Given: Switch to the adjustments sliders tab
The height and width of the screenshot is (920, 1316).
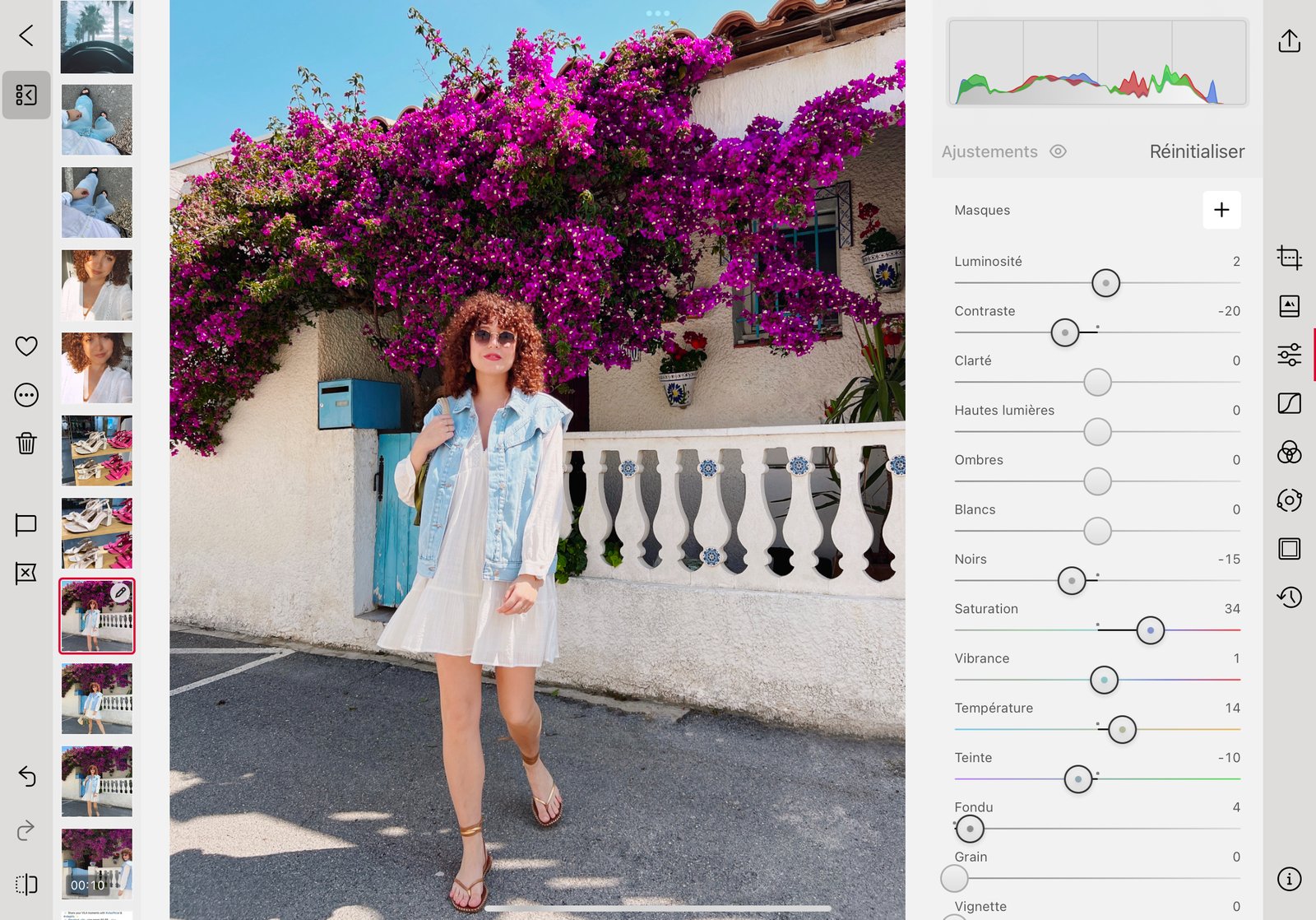Looking at the screenshot, I should (1289, 355).
